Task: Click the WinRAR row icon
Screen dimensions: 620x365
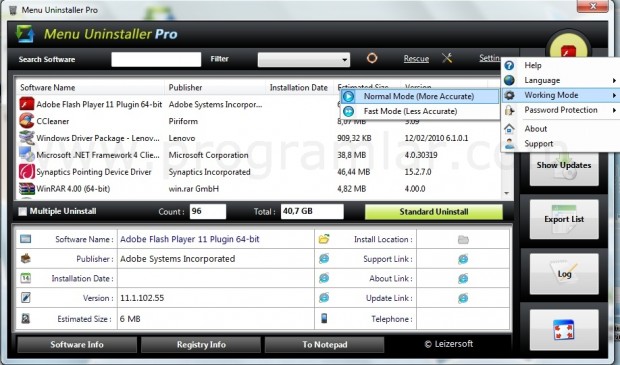Action: 26,189
